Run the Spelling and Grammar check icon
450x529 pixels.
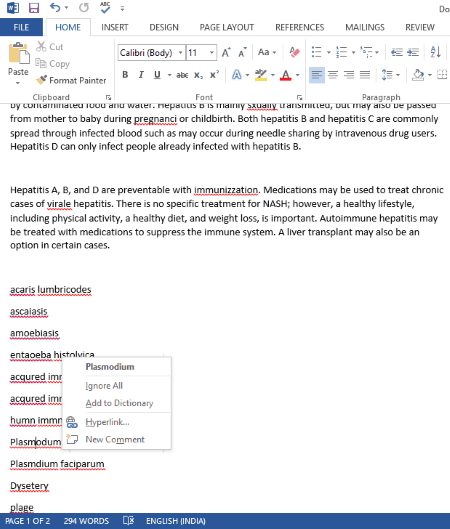(105, 7)
